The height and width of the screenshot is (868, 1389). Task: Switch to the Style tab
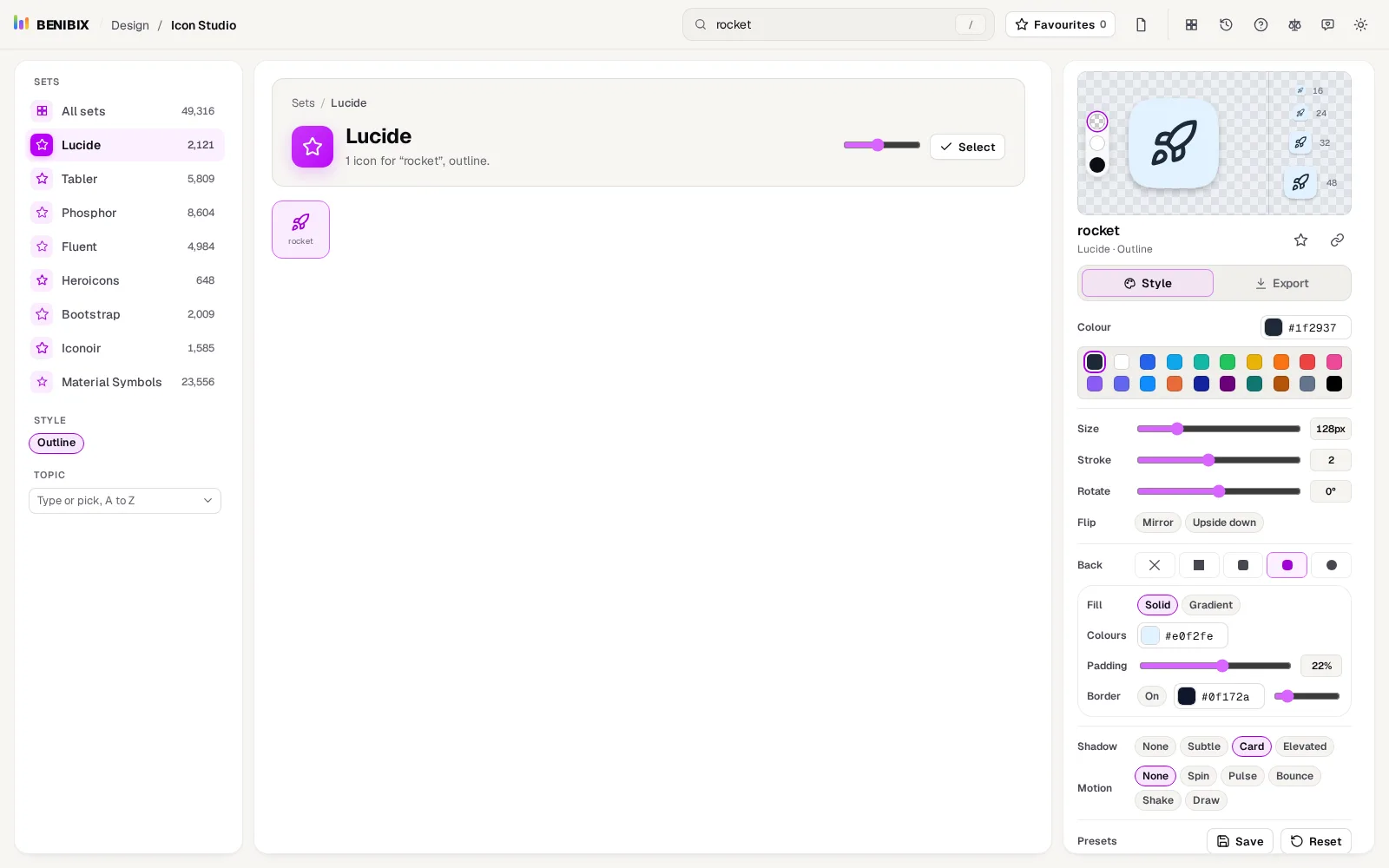point(1148,283)
